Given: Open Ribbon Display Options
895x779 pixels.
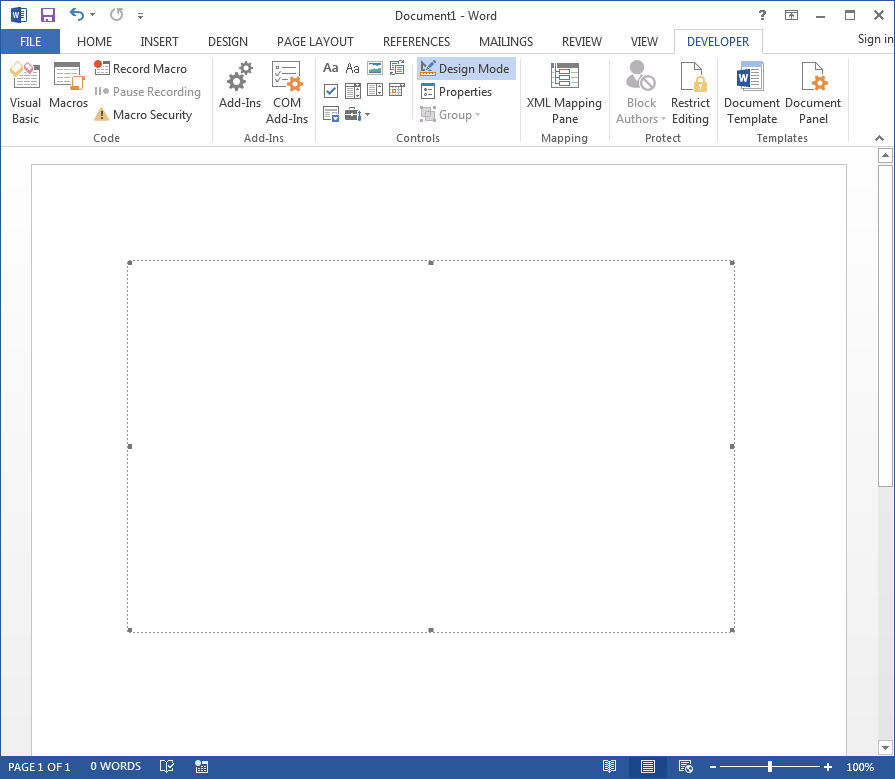Looking at the screenshot, I should pyautogui.click(x=791, y=15).
